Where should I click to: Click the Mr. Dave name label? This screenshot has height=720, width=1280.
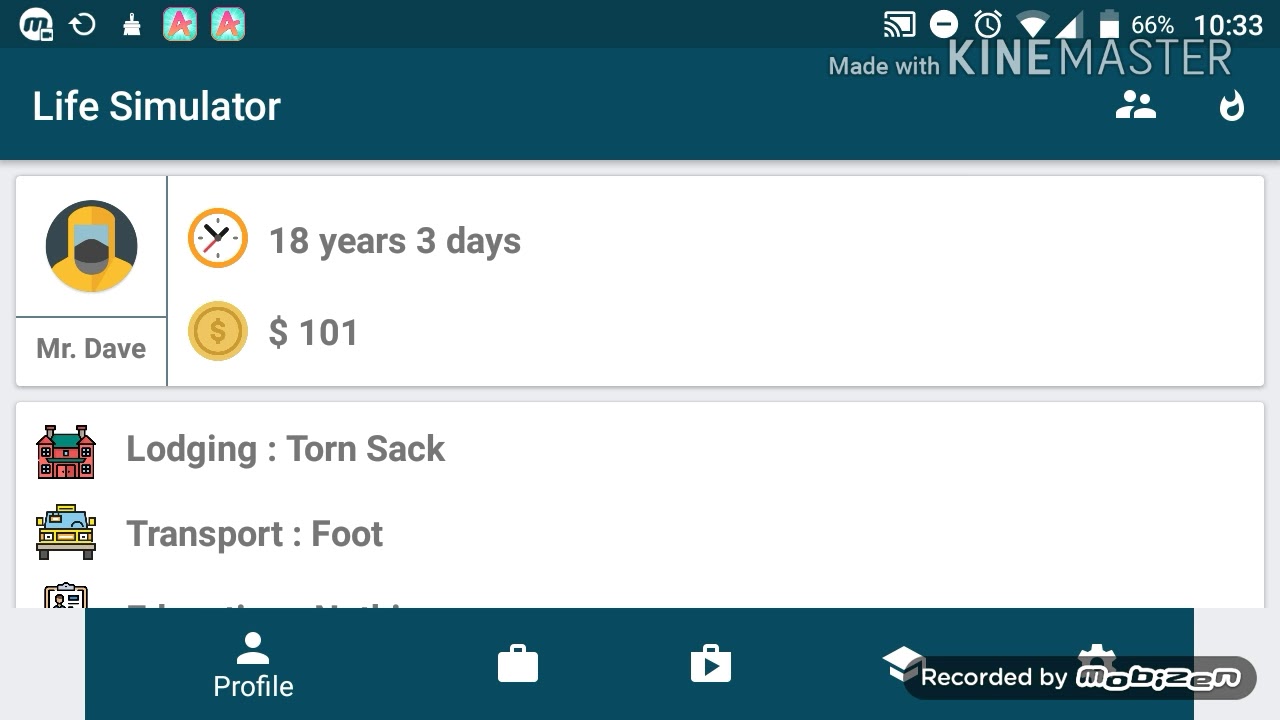(x=91, y=349)
